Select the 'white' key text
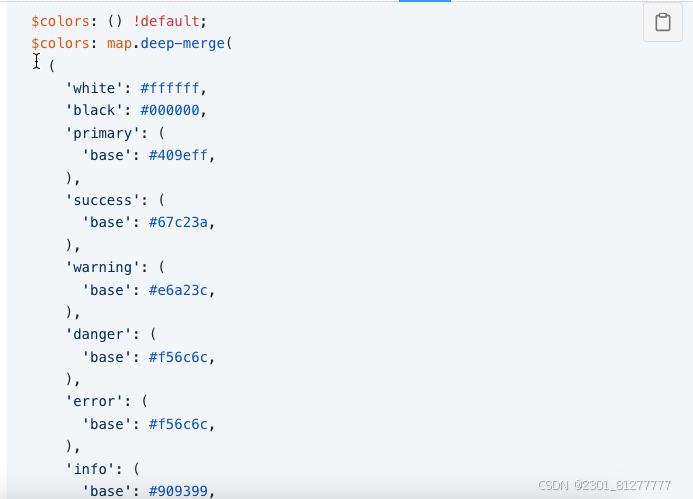 94,88
